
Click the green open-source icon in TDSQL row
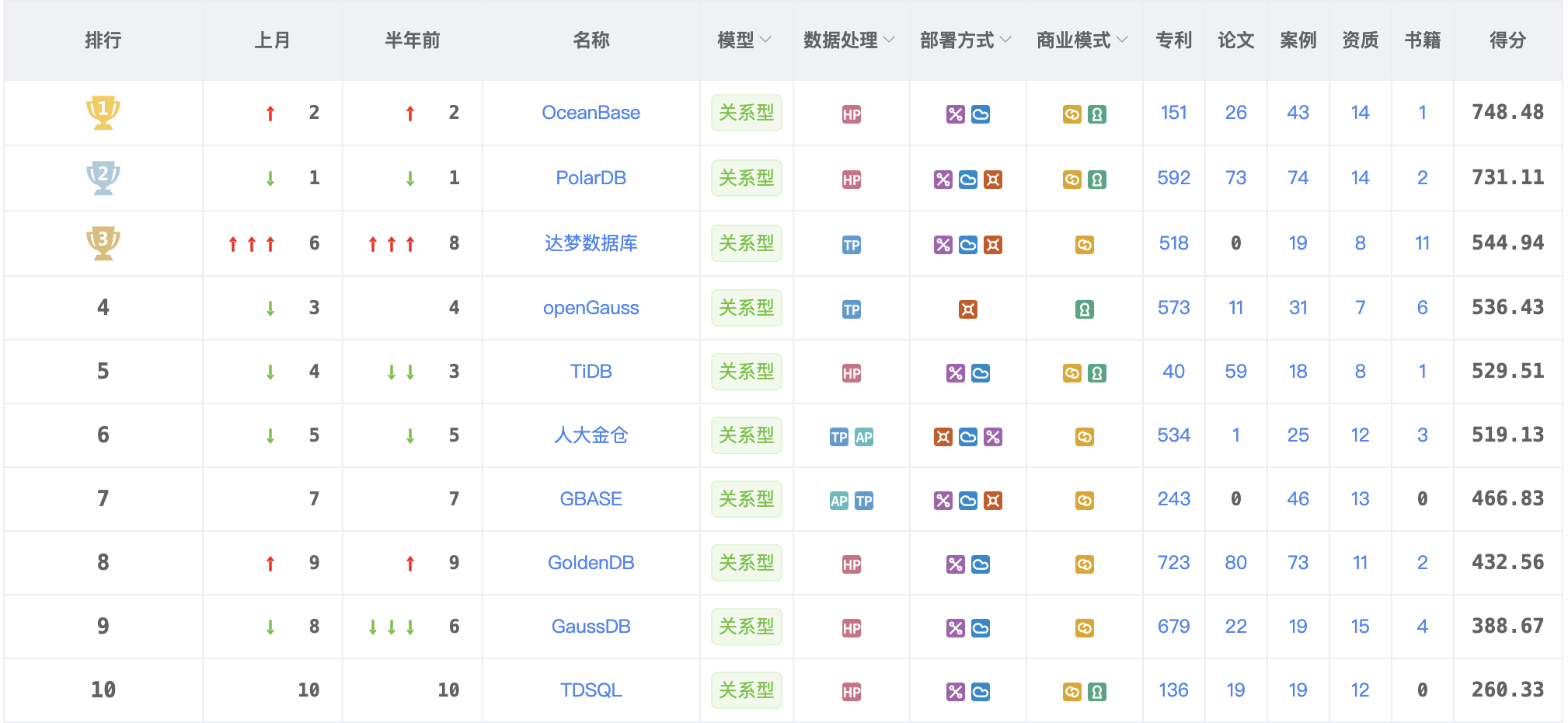tap(1097, 692)
